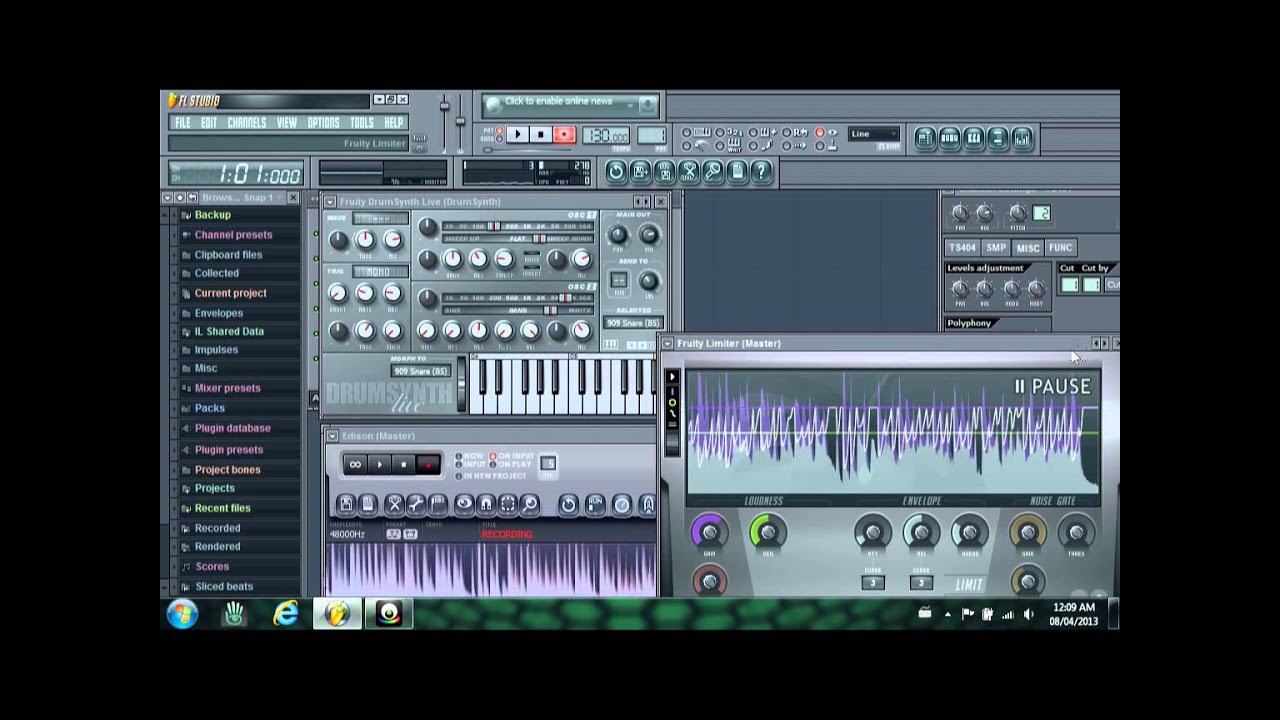Screen dimensions: 1280x720
Task: Open Internet Explorer from the taskbar
Action: coord(286,614)
